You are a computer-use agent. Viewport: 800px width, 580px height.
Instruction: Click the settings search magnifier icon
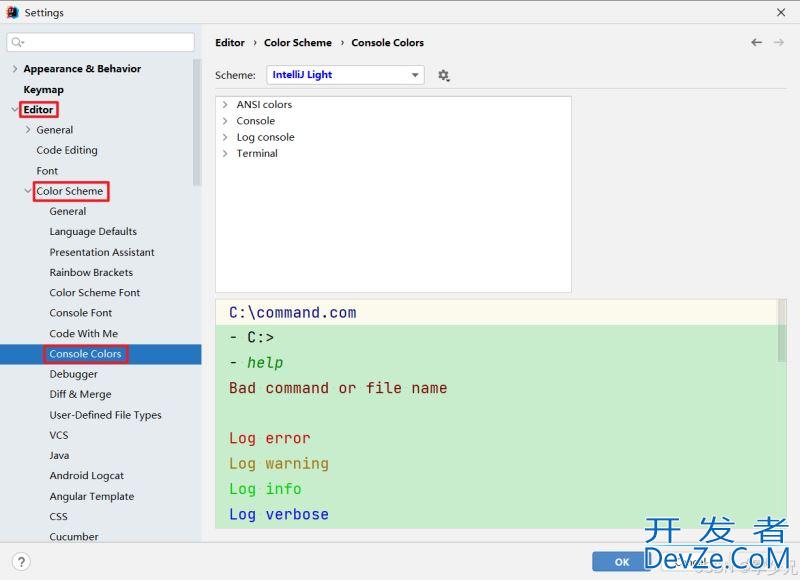tap(17, 42)
